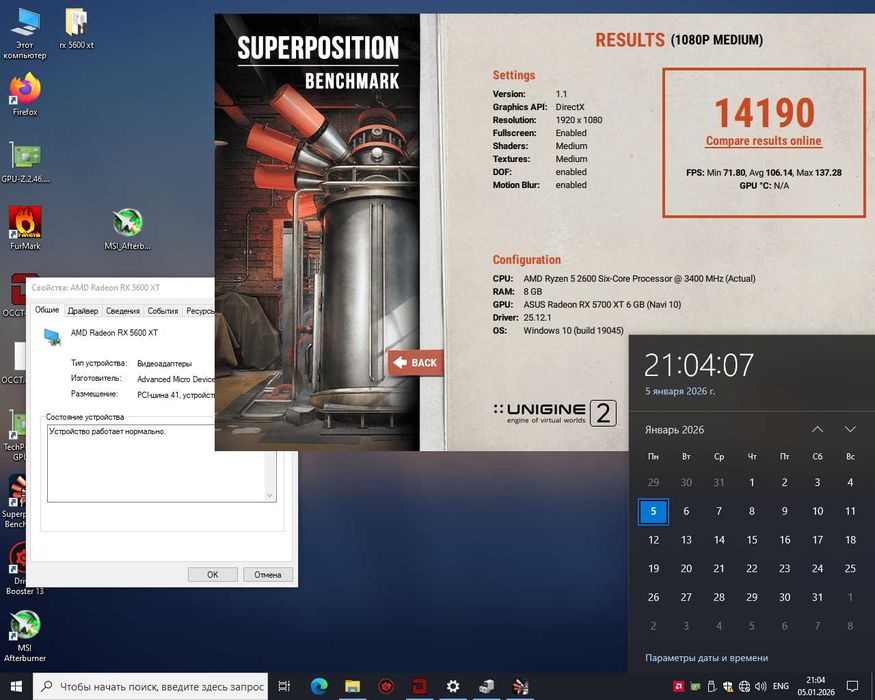Image resolution: width=875 pixels, height=700 pixels.
Task: Open the GPU-Z desktop shortcut
Action: [x=25, y=162]
